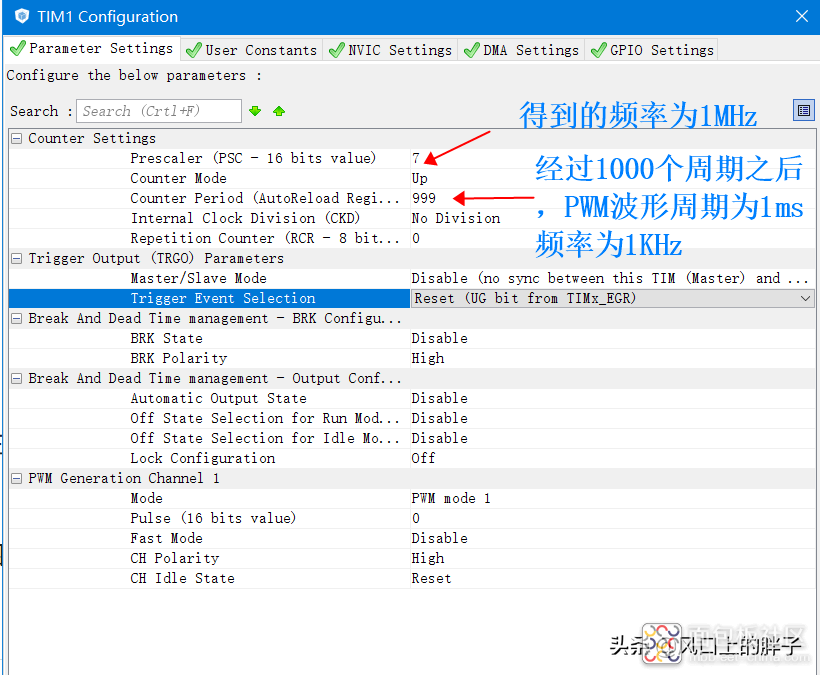Collapse the BRK Configuration group
The height and width of the screenshot is (675, 820).
click(x=17, y=318)
